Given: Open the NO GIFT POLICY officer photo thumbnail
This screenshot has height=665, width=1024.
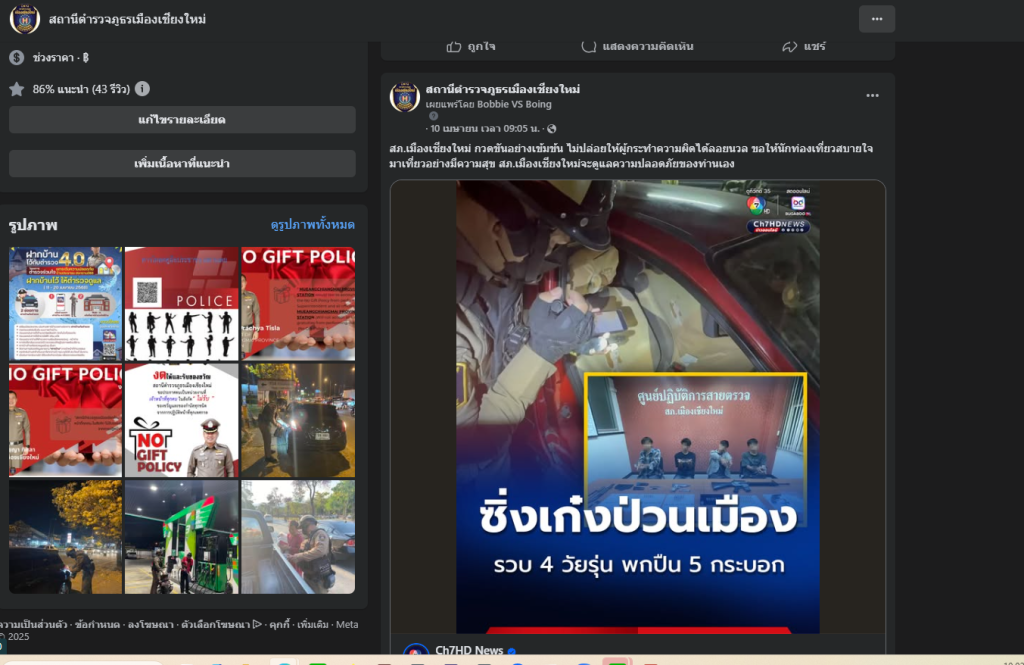Looking at the screenshot, I should (181, 419).
